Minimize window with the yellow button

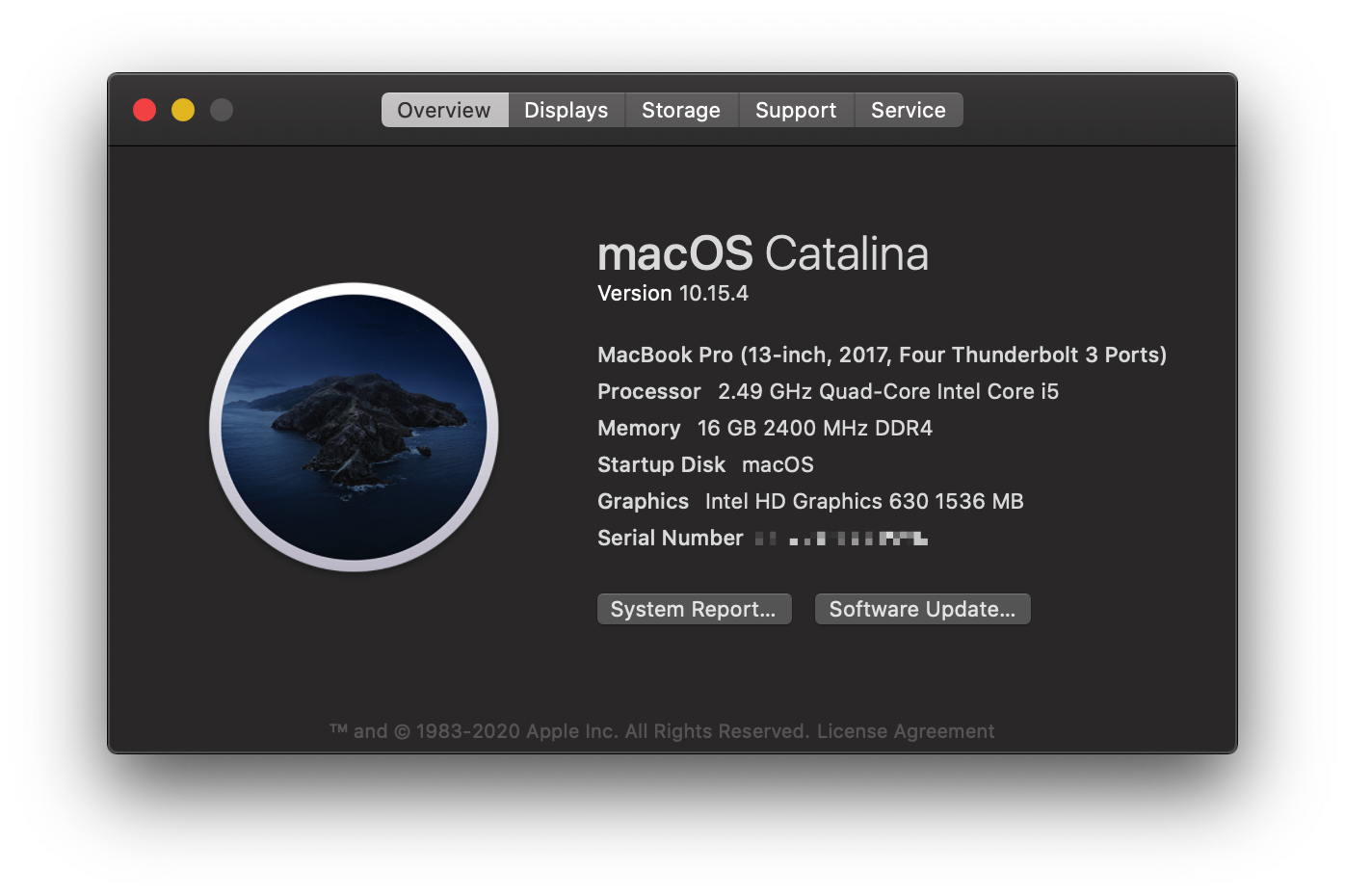coord(183,110)
